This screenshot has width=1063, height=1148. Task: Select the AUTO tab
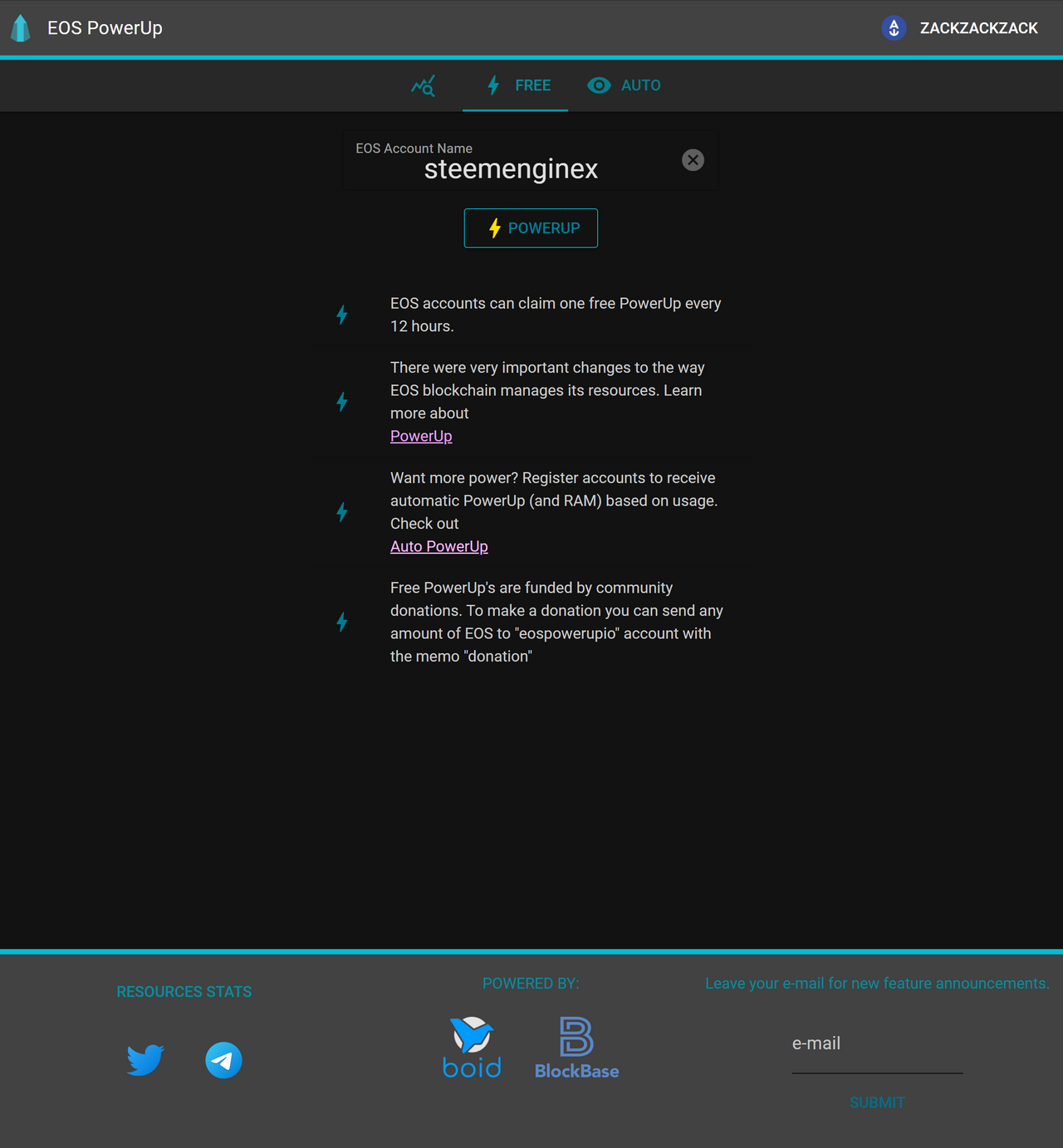[x=624, y=85]
